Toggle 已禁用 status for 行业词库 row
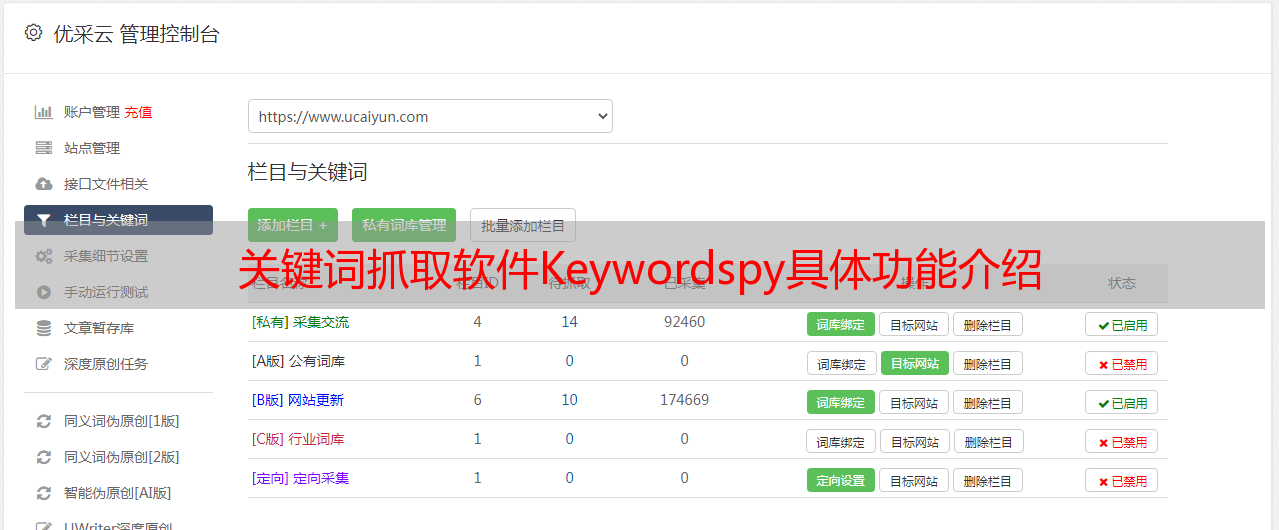This screenshot has width=1279, height=530. point(1122,441)
